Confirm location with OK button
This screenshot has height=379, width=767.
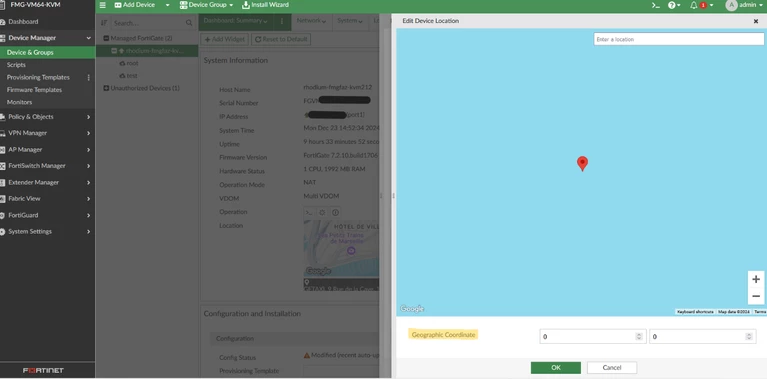coord(556,368)
